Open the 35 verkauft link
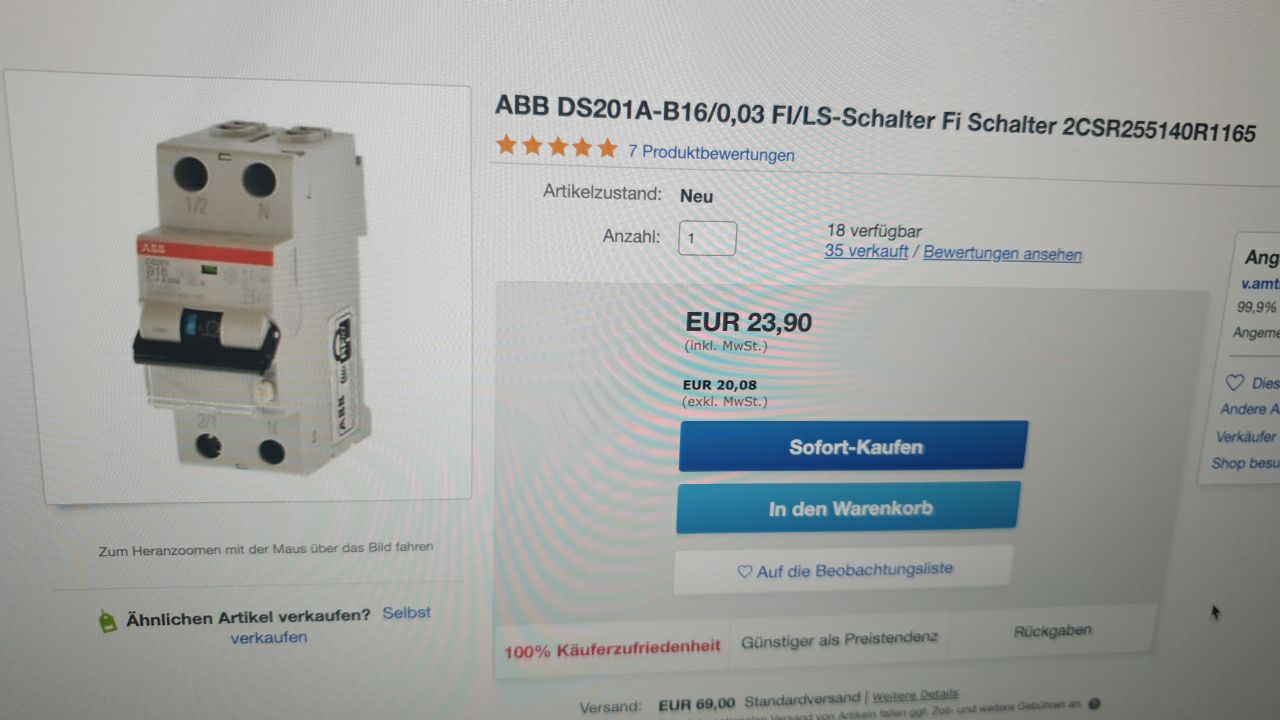This screenshot has width=1280, height=720. (866, 251)
